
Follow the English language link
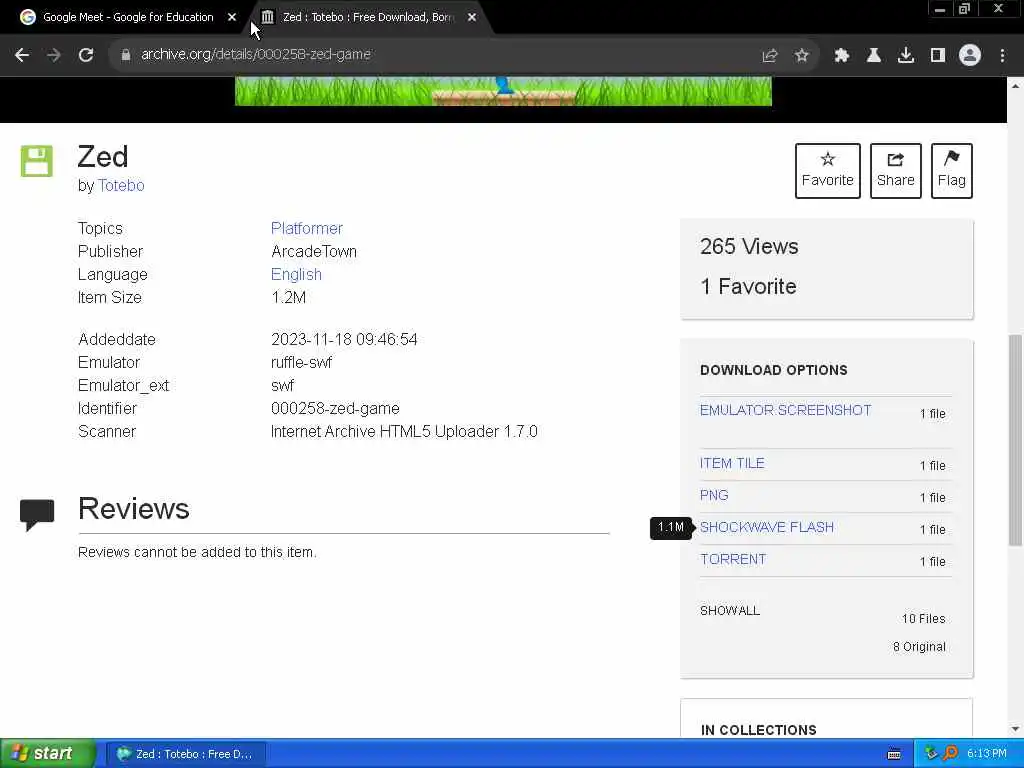point(296,274)
